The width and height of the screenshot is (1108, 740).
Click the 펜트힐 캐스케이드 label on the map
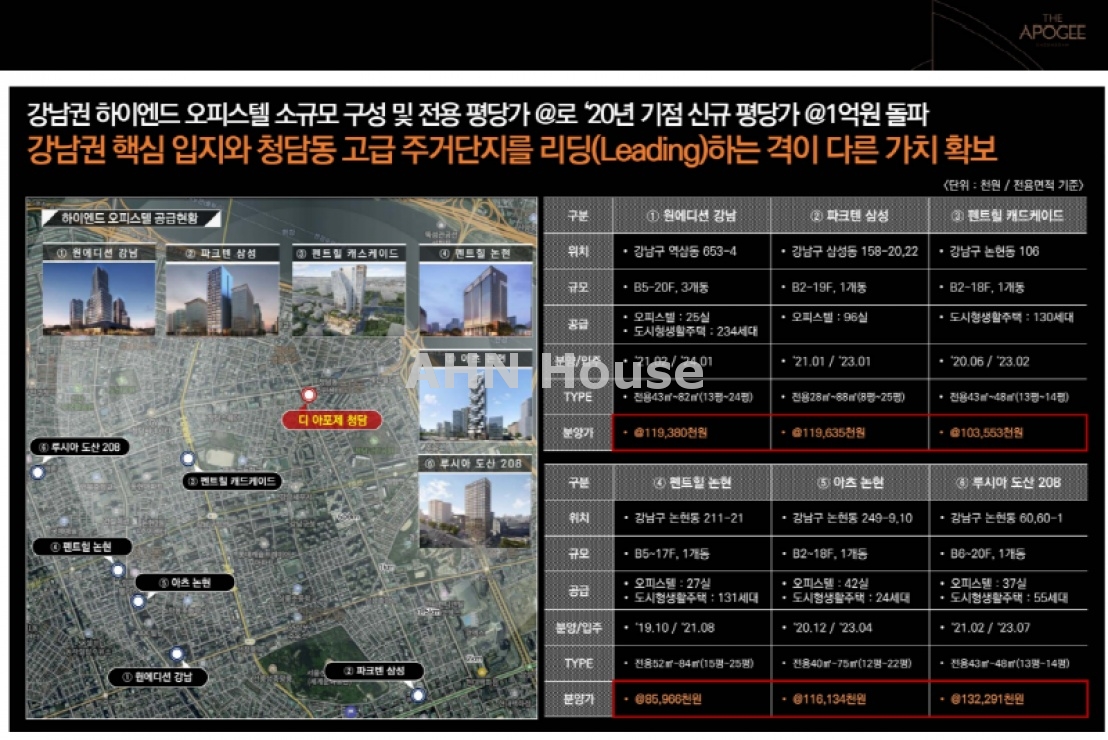click(x=232, y=481)
